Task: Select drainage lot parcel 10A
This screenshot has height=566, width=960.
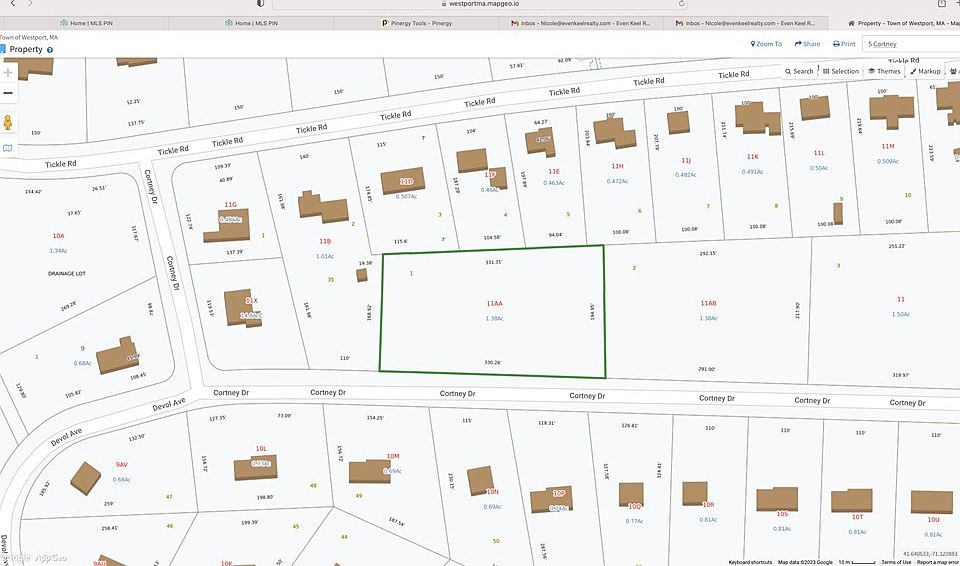Action: [58, 236]
